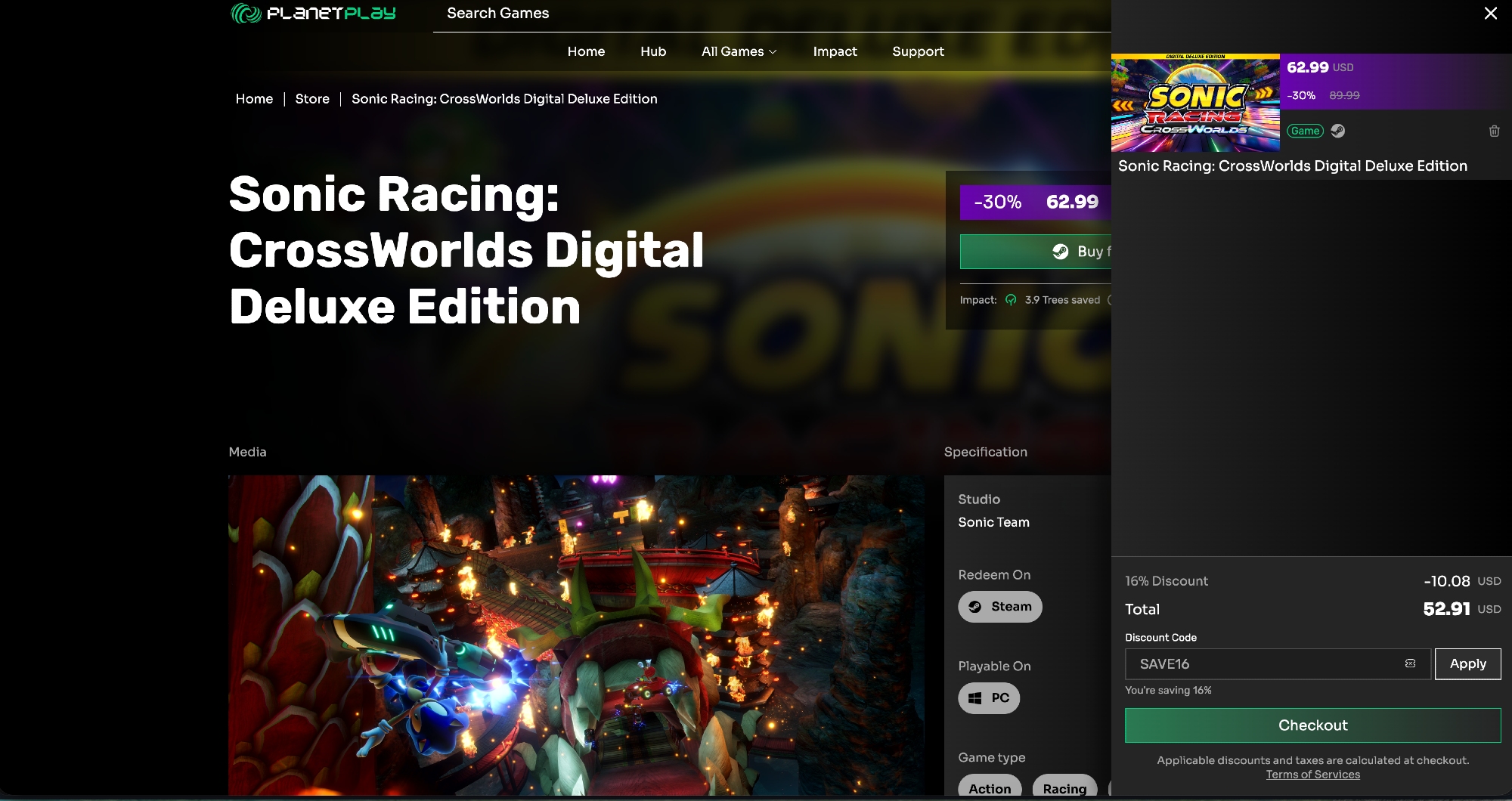Image resolution: width=1512 pixels, height=801 pixels.
Task: Click the PC Windows chip under Playable On
Action: (988, 698)
